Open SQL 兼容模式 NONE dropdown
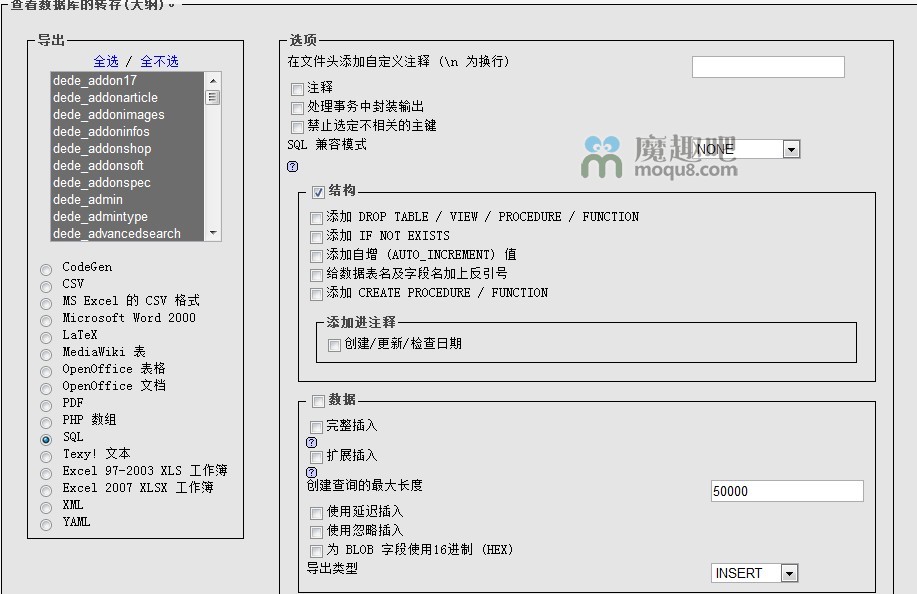The height and width of the screenshot is (594, 917). [x=747, y=149]
